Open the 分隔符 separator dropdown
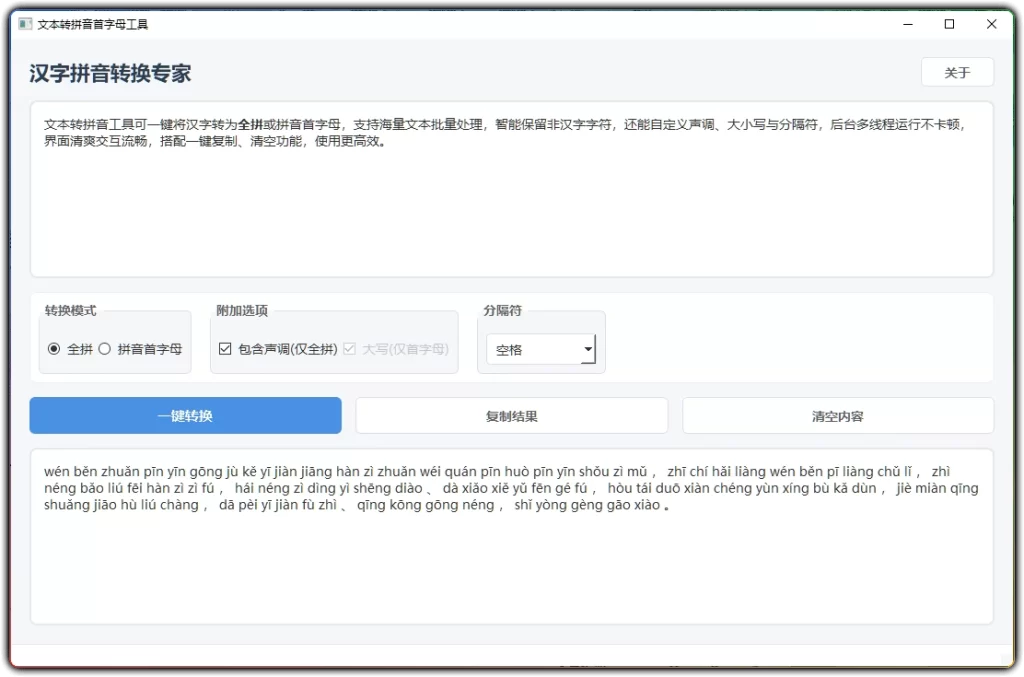This screenshot has width=1024, height=677. pos(540,350)
